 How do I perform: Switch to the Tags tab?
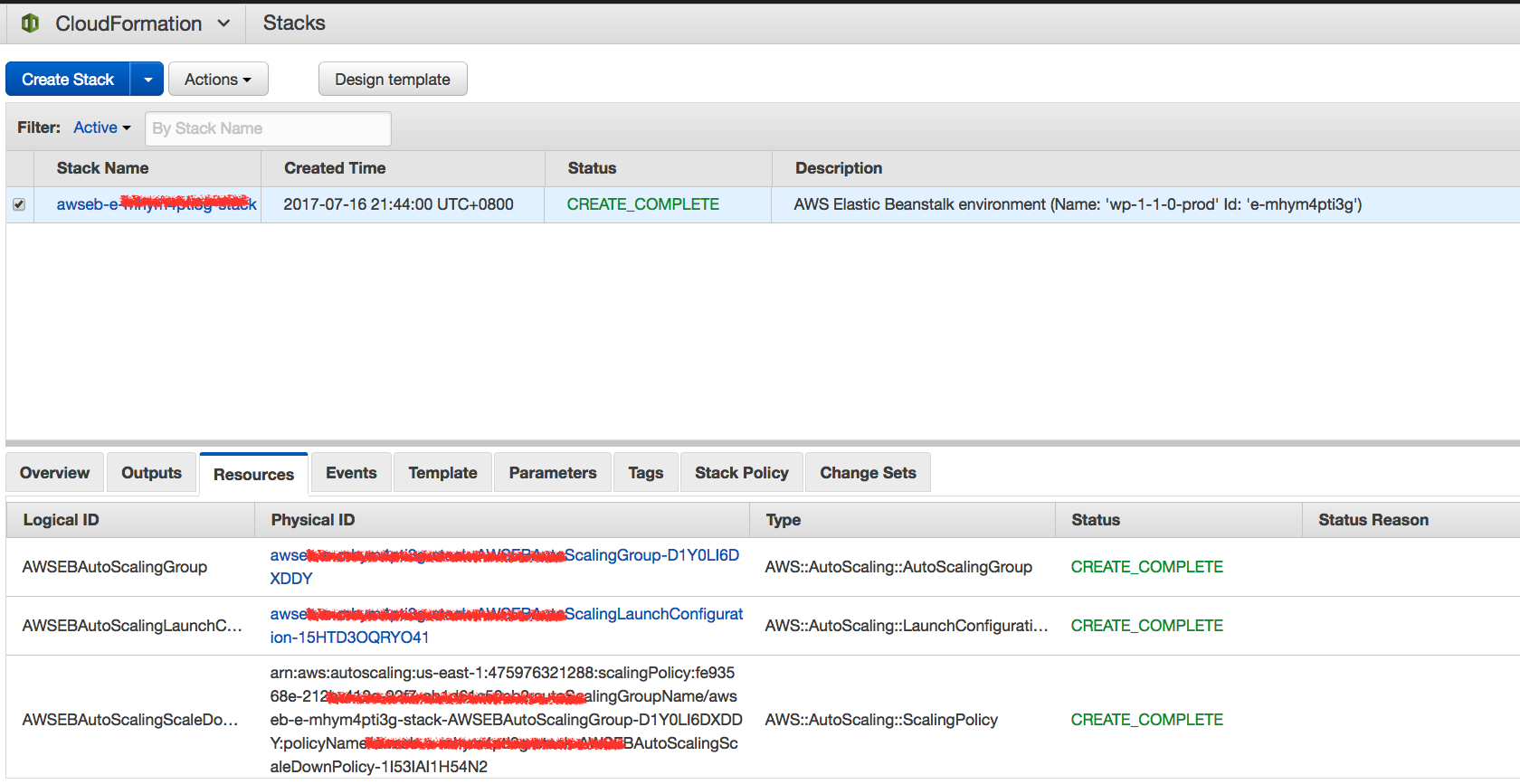click(646, 473)
